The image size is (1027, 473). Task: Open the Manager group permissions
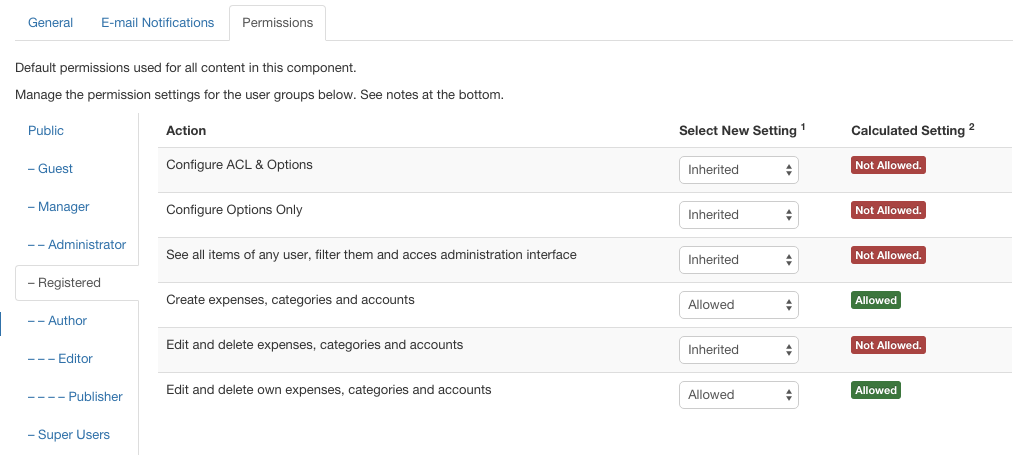click(x=58, y=206)
